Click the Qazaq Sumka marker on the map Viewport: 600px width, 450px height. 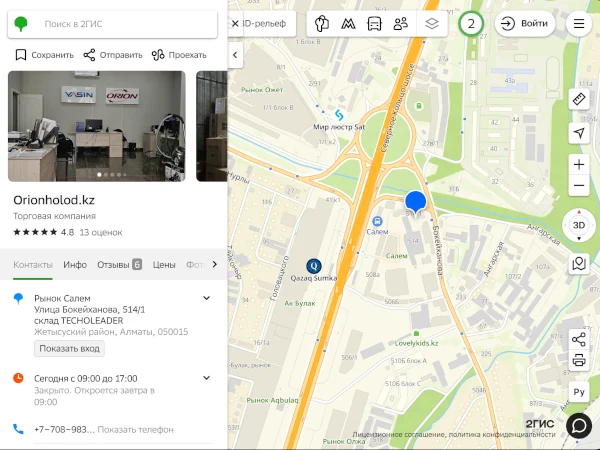tap(314, 266)
